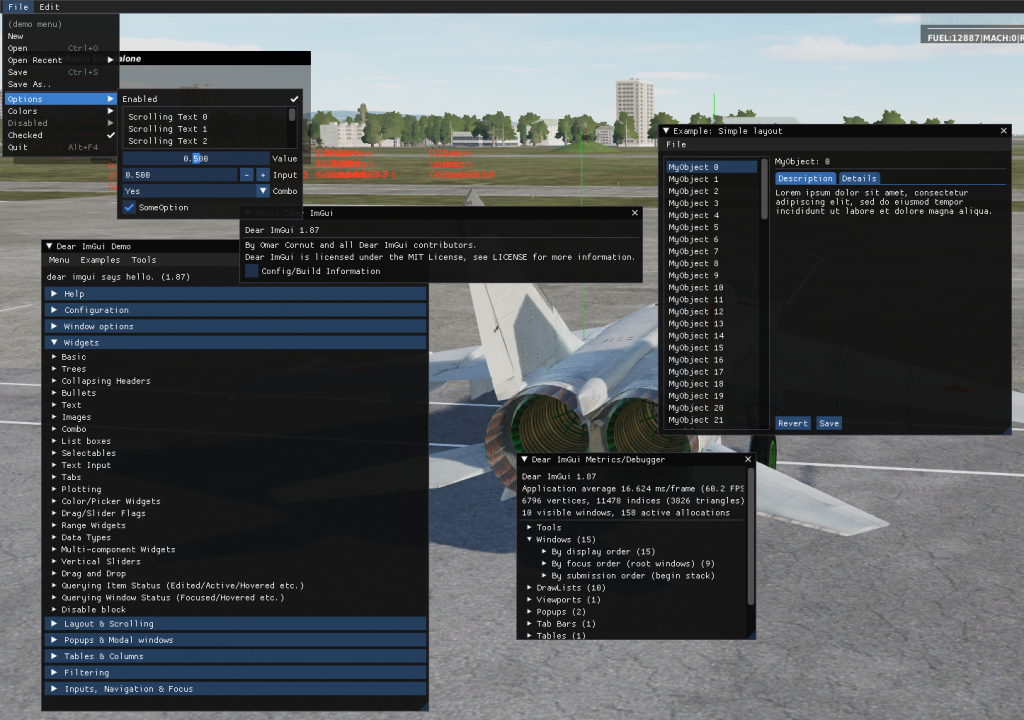Expand the Basic tree node
This screenshot has height=720, width=1024.
[55, 357]
